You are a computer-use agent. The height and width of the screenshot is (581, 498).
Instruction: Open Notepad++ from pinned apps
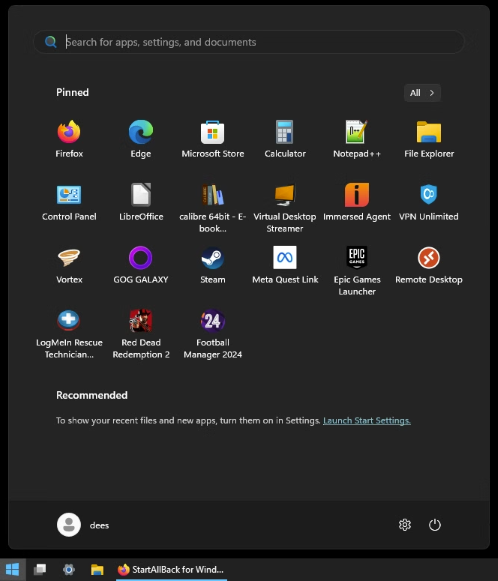pos(356,139)
